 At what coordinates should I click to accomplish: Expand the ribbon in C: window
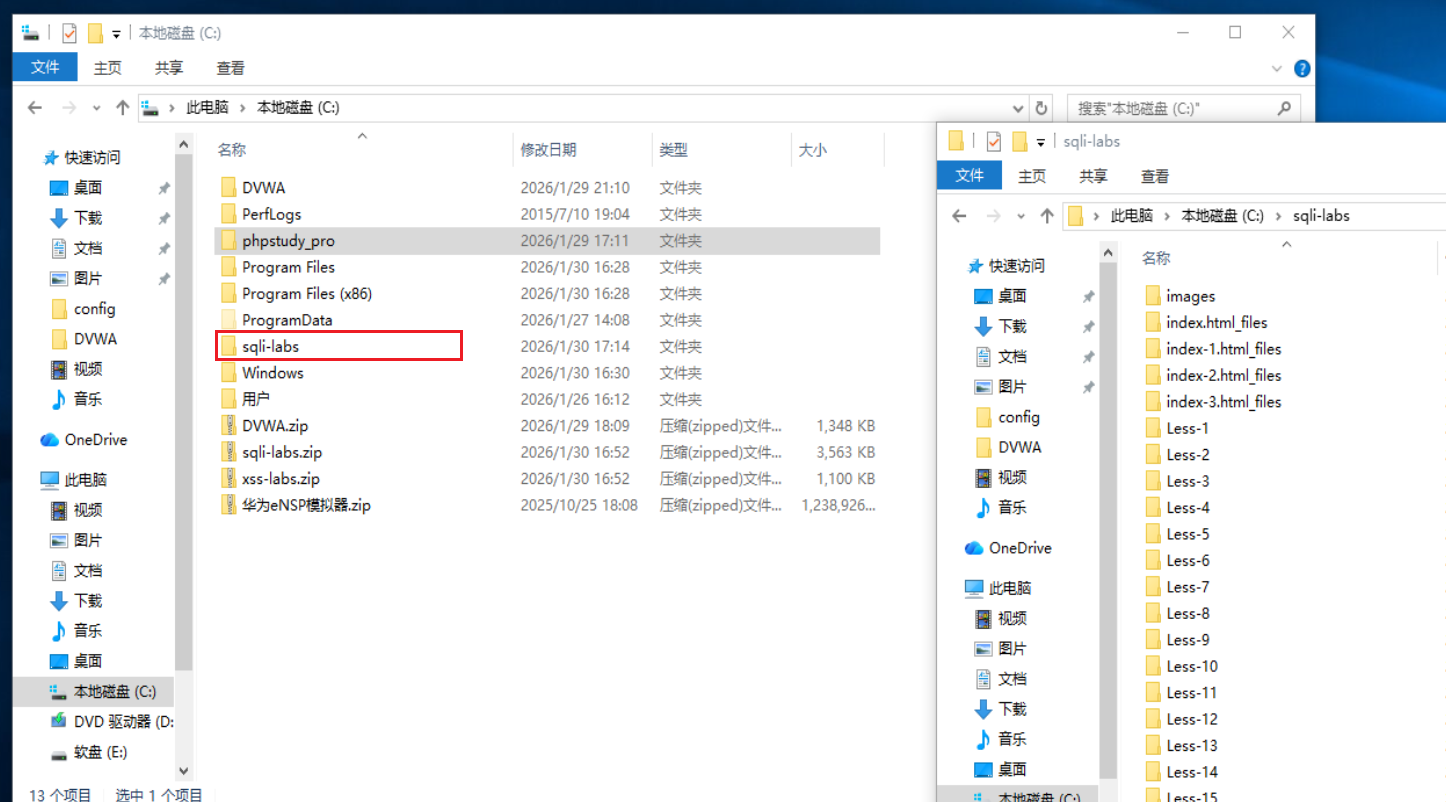click(1277, 68)
